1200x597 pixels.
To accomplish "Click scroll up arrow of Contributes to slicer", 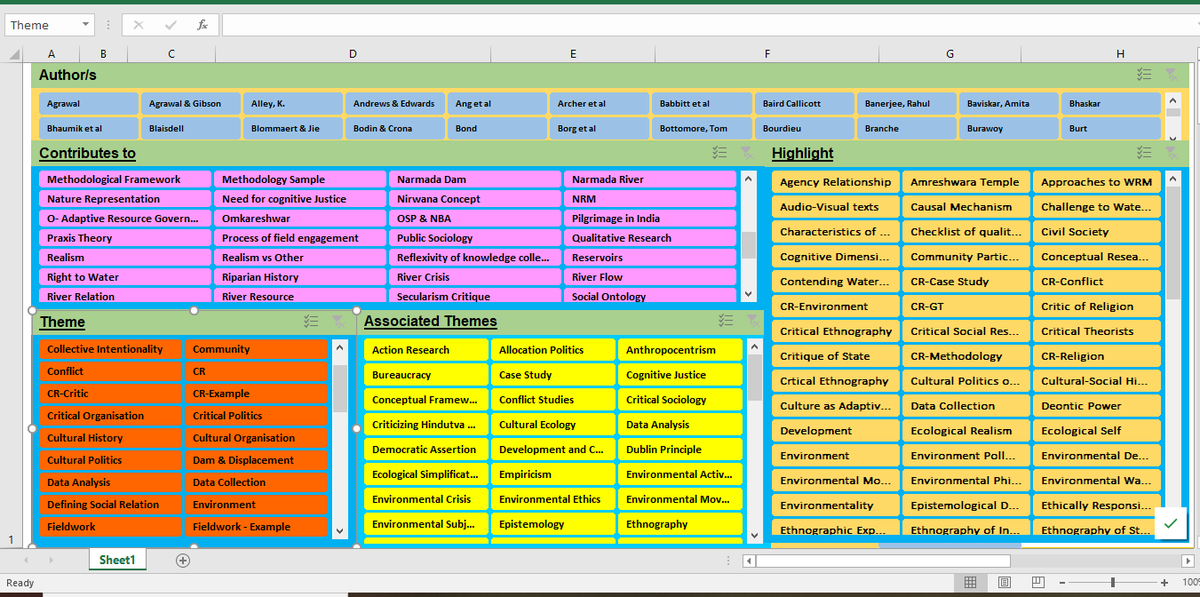I will 748,178.
